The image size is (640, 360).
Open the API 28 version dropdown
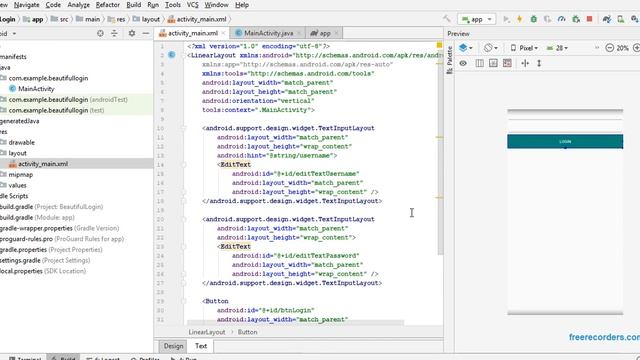tap(557, 48)
